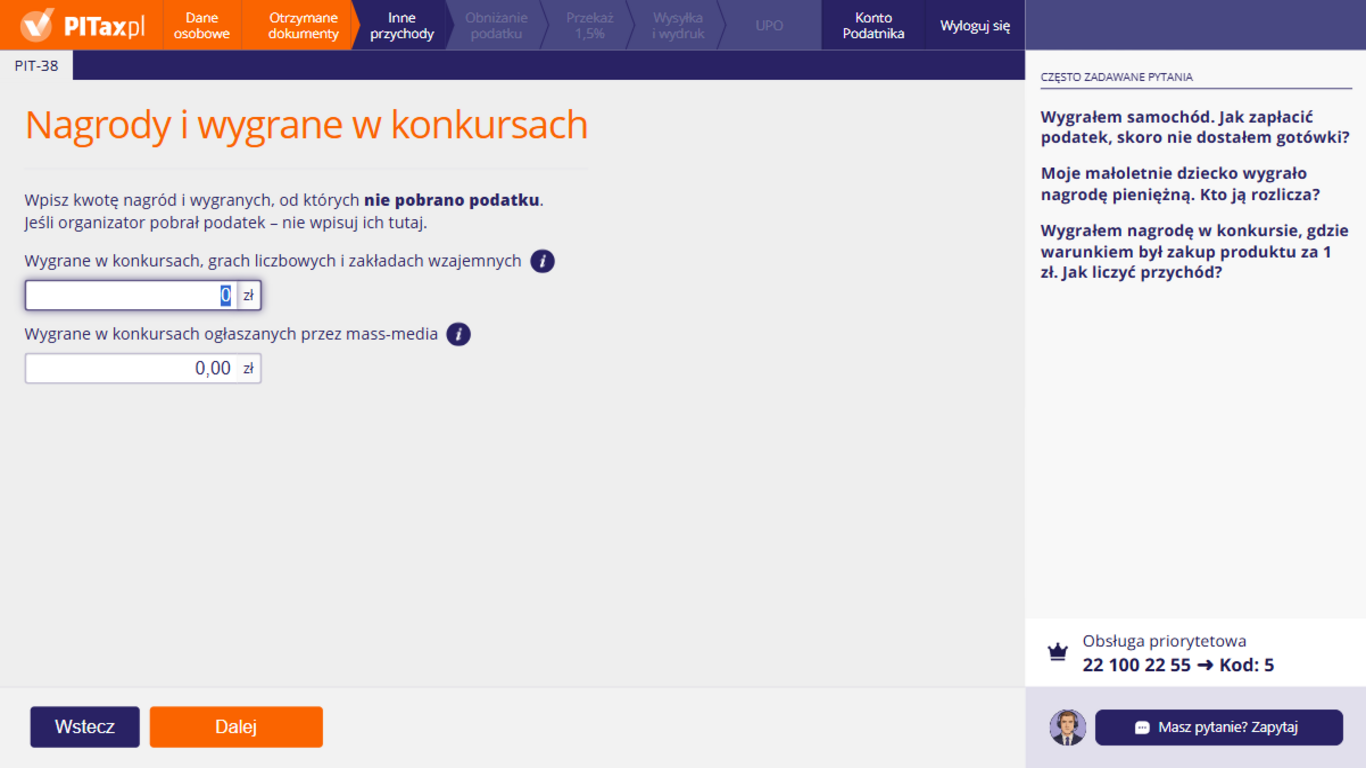Click the crown priority support icon
The image size is (1366, 768).
[1057, 653]
